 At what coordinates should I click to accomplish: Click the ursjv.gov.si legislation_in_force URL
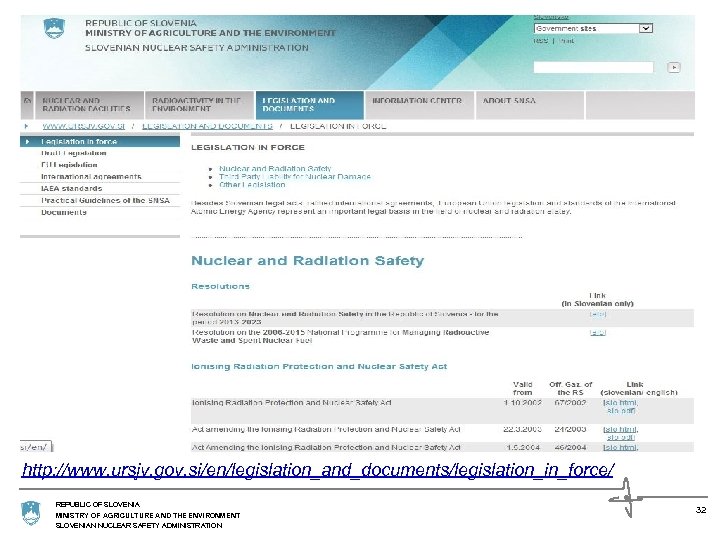(317, 470)
